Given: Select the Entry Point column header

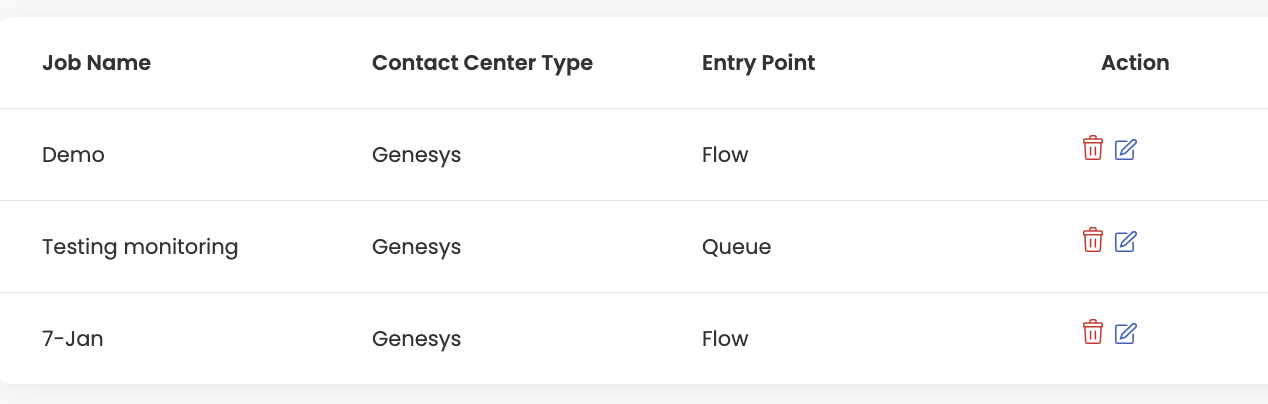Looking at the screenshot, I should point(758,63).
